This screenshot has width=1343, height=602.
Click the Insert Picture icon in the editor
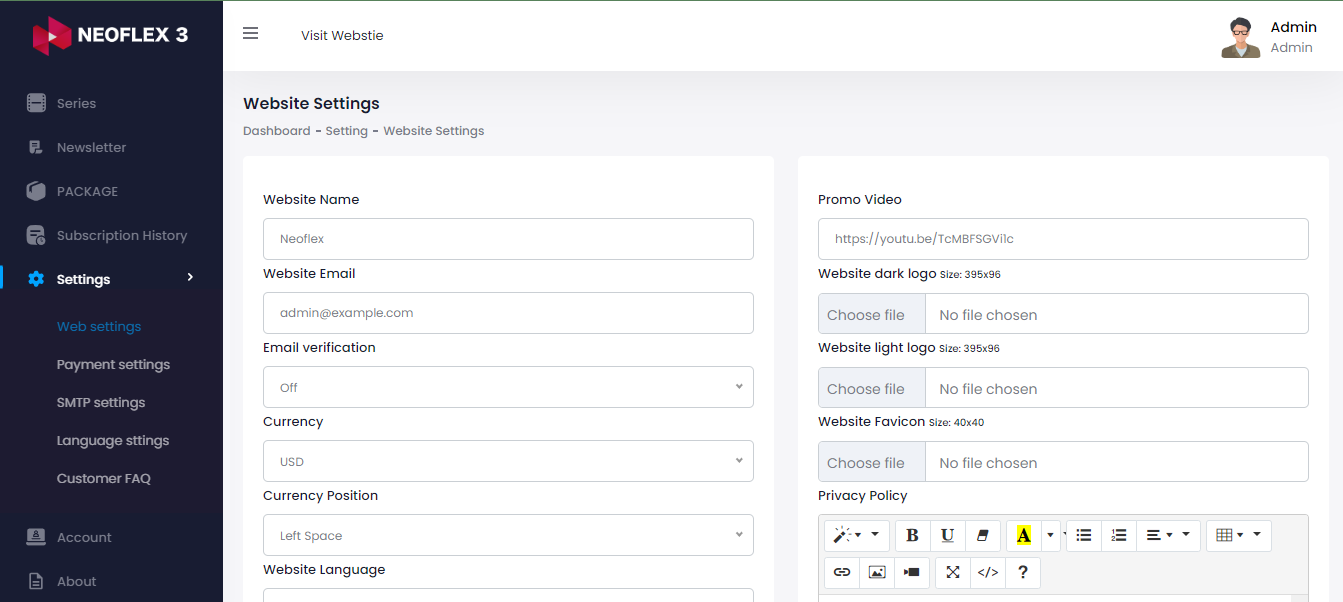877,572
